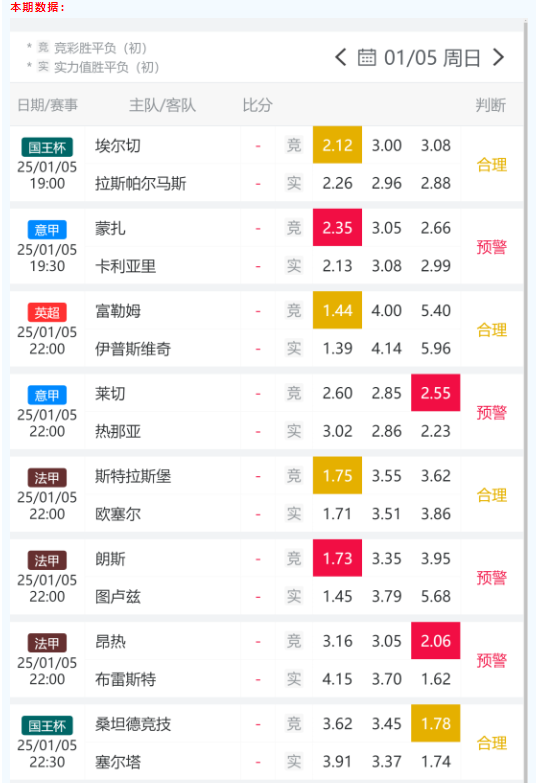Click the 01/05 周日 date text
This screenshot has width=541, height=783.
432,57
